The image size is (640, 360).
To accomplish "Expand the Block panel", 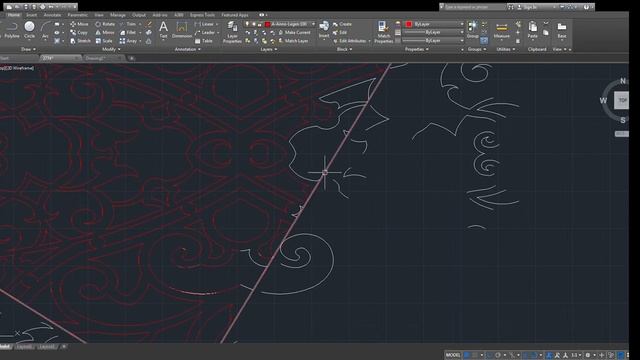I will [344, 49].
